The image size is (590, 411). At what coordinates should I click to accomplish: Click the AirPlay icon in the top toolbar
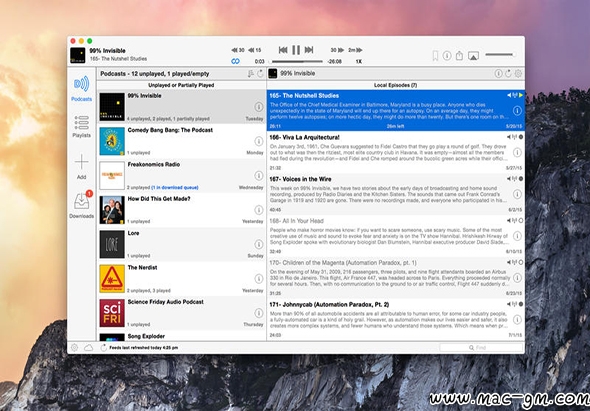click(x=473, y=56)
